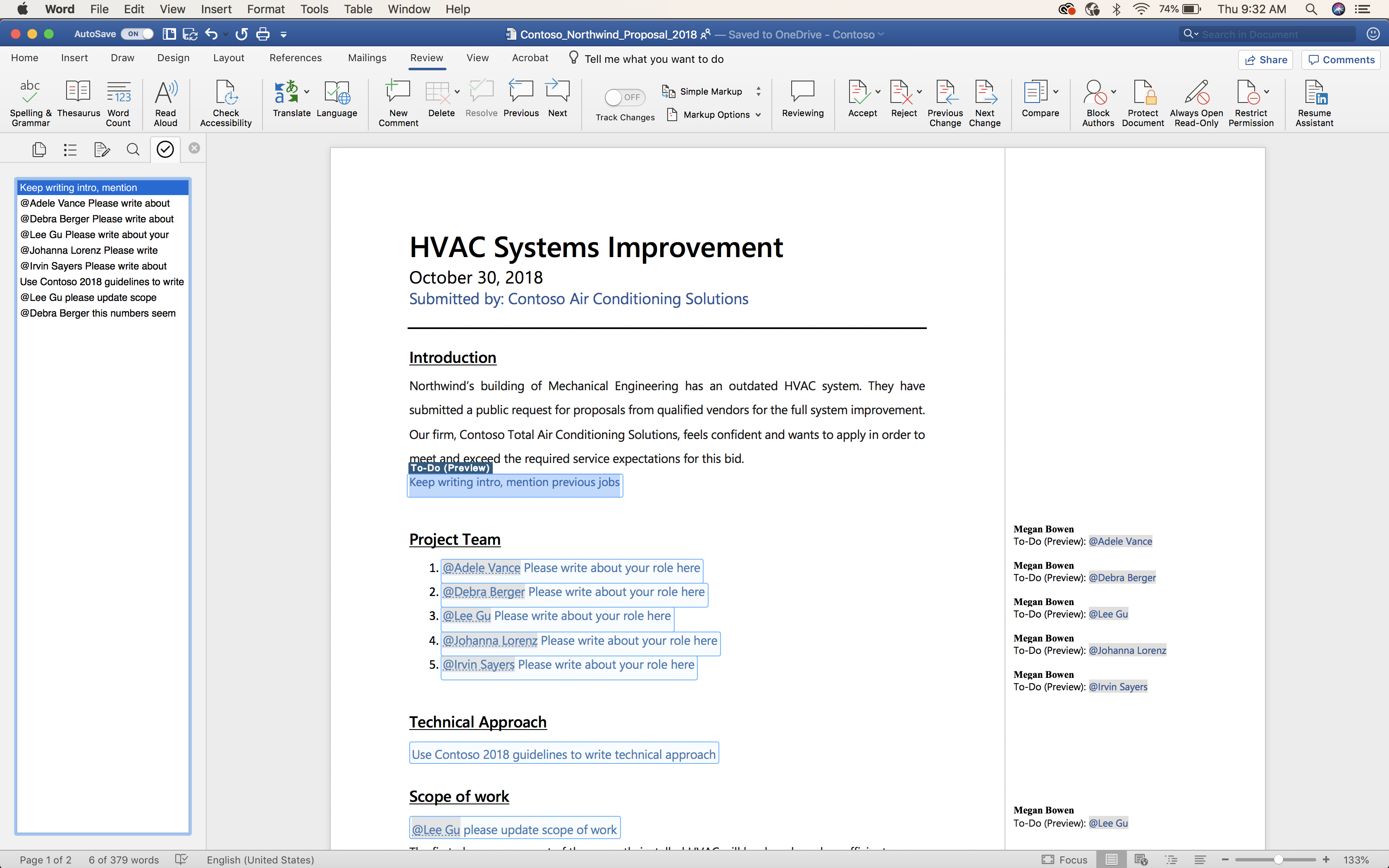Open the Comments button
This screenshot has width=1389, height=868.
pos(1341,60)
